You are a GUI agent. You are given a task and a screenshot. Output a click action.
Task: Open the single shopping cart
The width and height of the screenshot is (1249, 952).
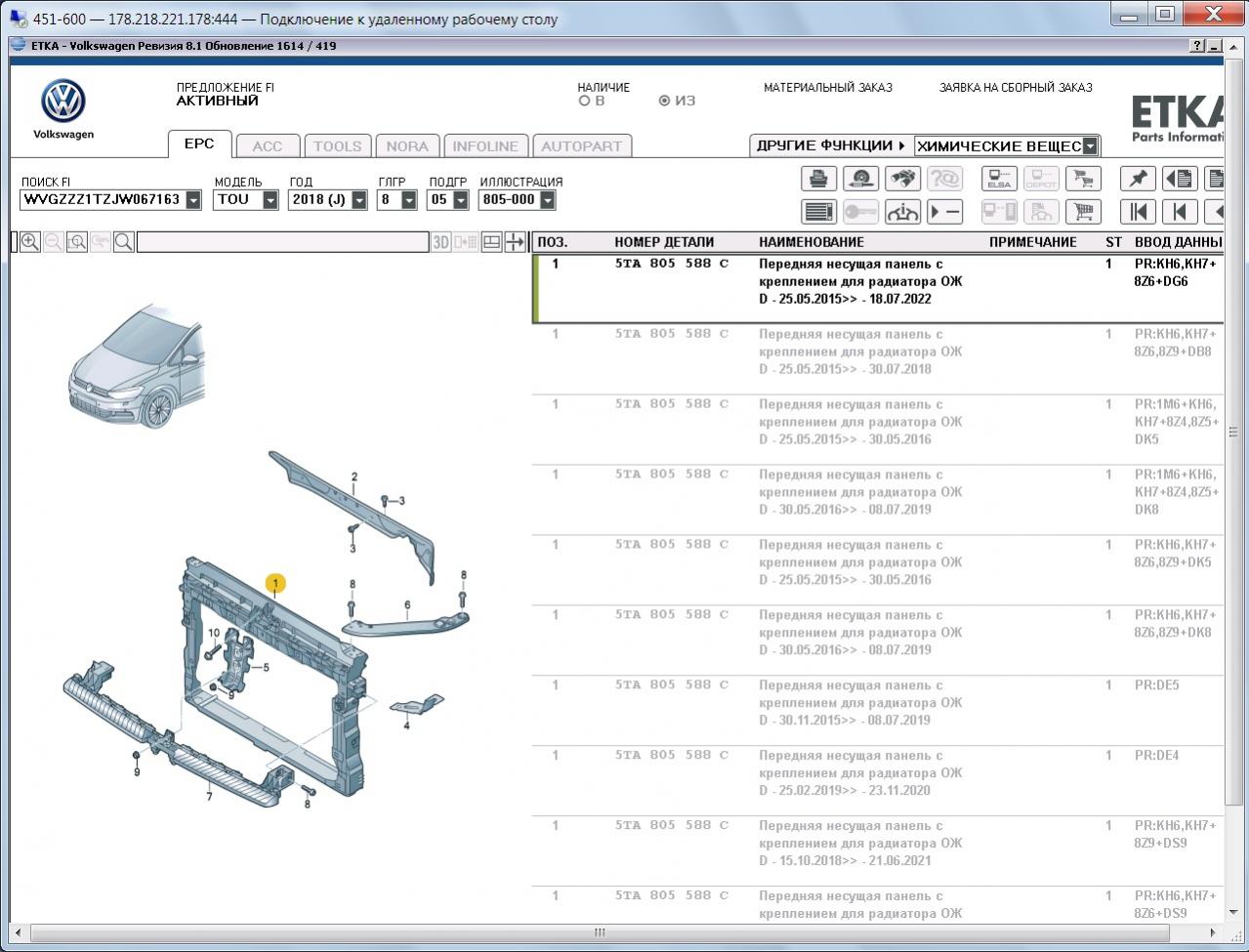point(1082,212)
